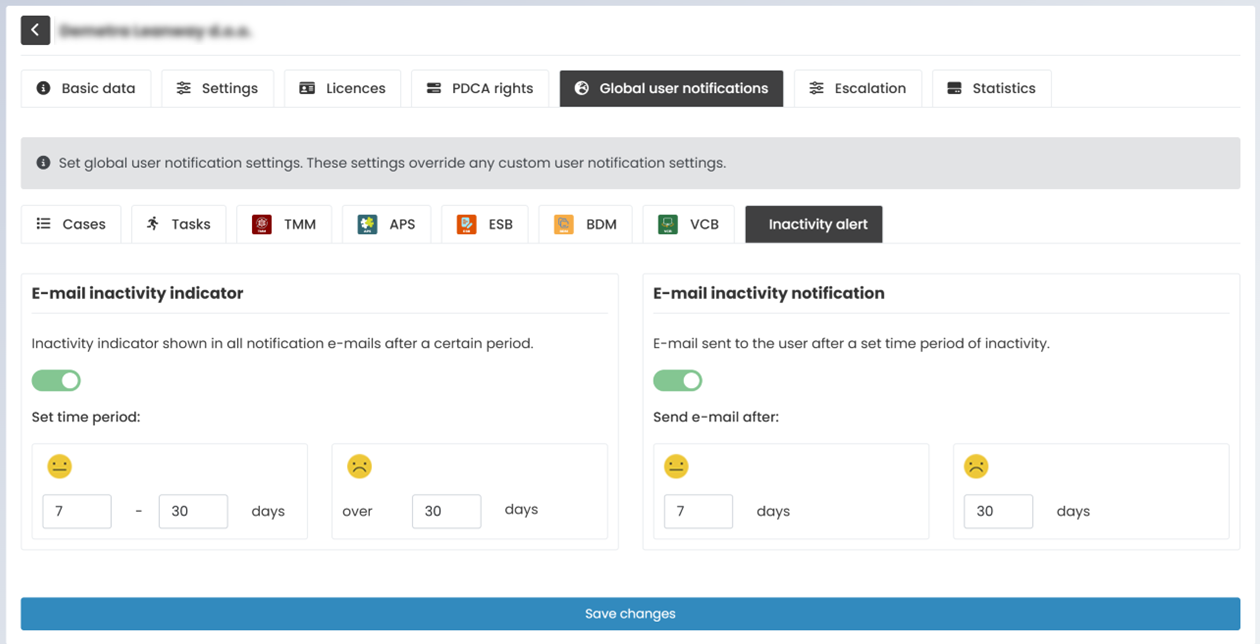Open the VCB module tab
The width and height of the screenshot is (1260, 644).
tap(688, 224)
